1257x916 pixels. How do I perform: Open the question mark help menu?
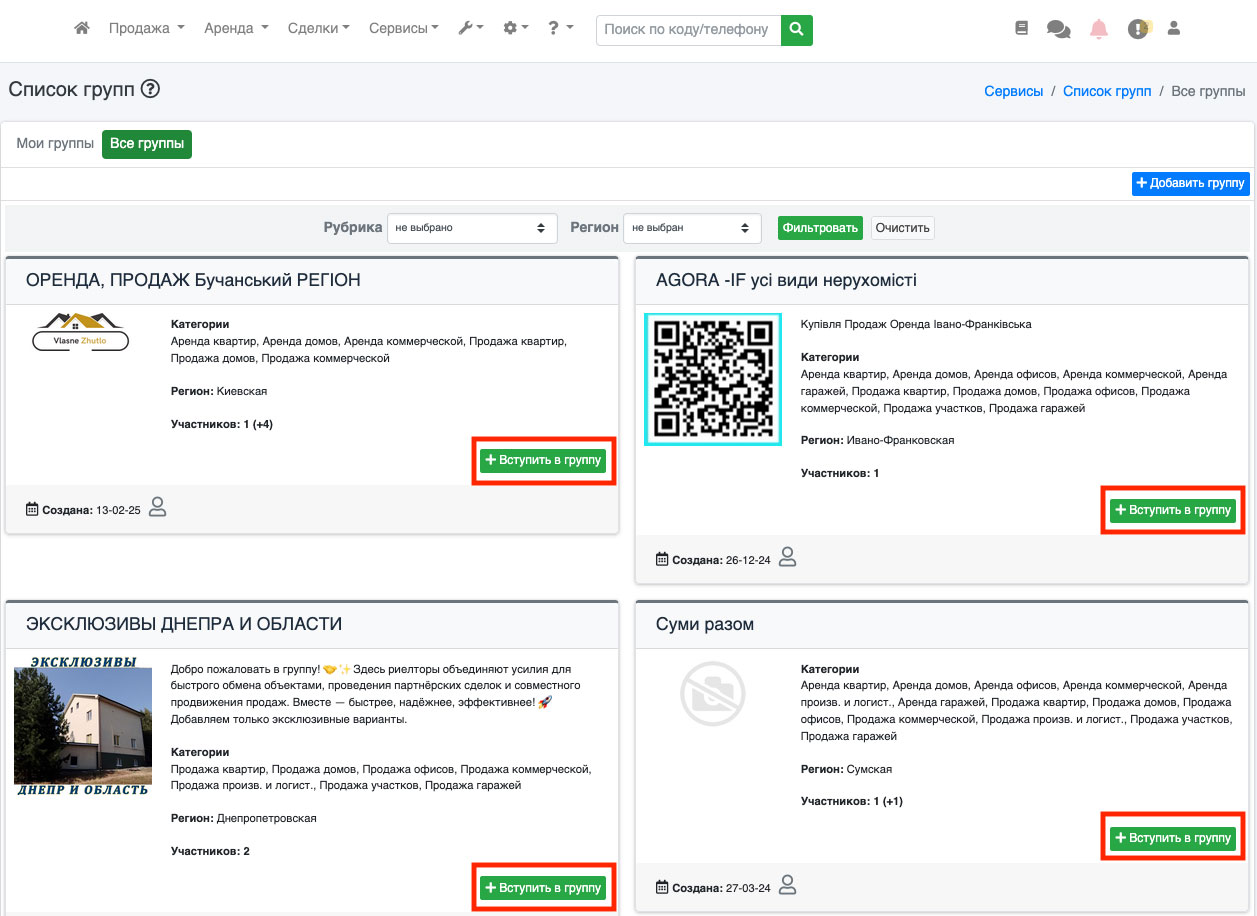coord(559,29)
